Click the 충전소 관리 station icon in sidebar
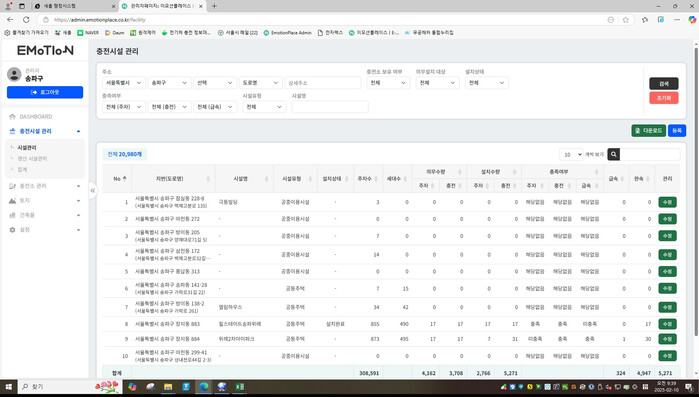This screenshot has height=397, width=699. click(12, 186)
